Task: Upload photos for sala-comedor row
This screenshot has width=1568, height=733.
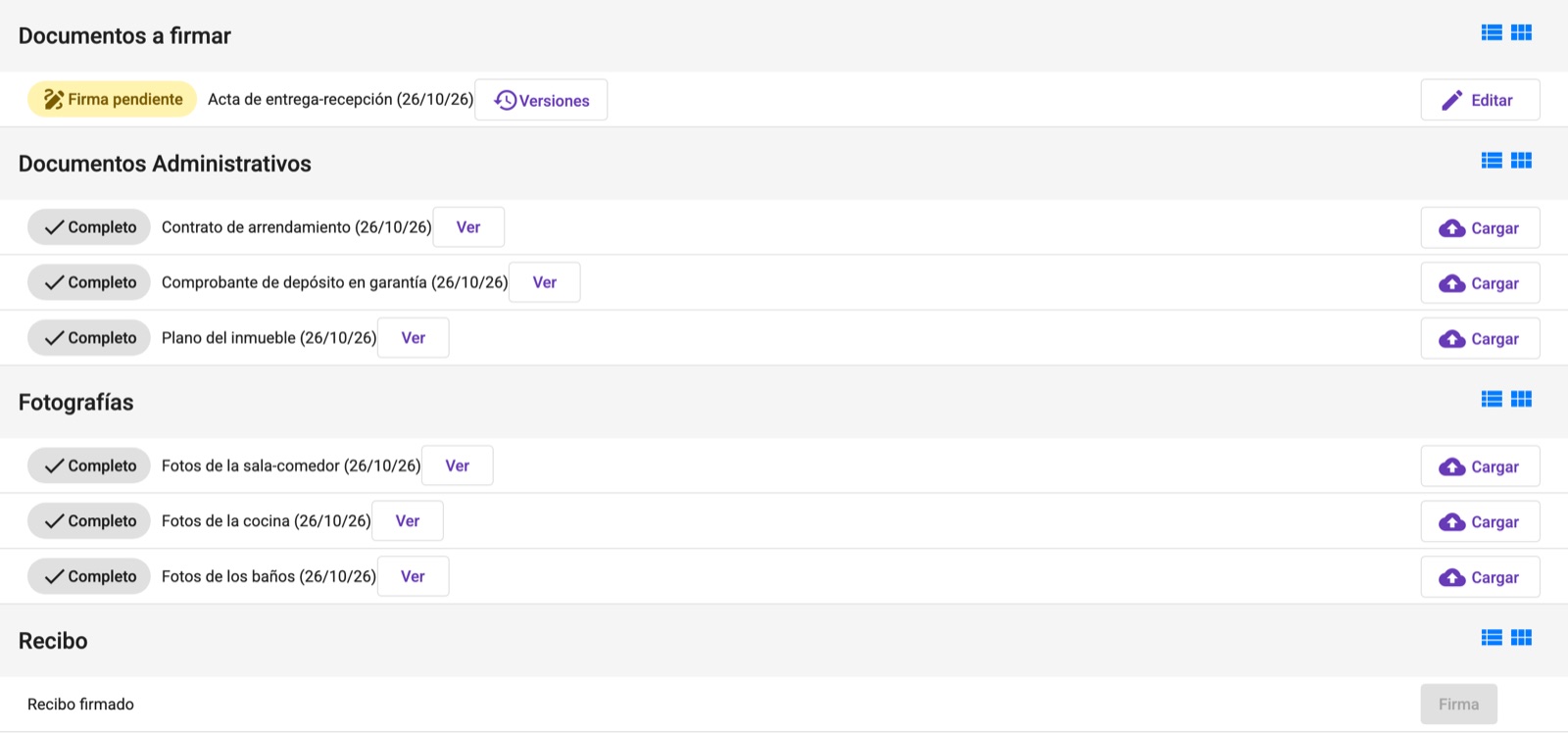Action: pos(1480,466)
